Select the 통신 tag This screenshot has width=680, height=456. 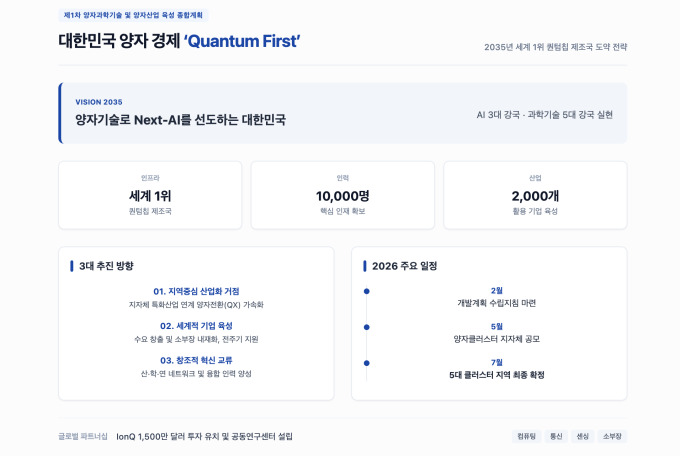pos(556,436)
